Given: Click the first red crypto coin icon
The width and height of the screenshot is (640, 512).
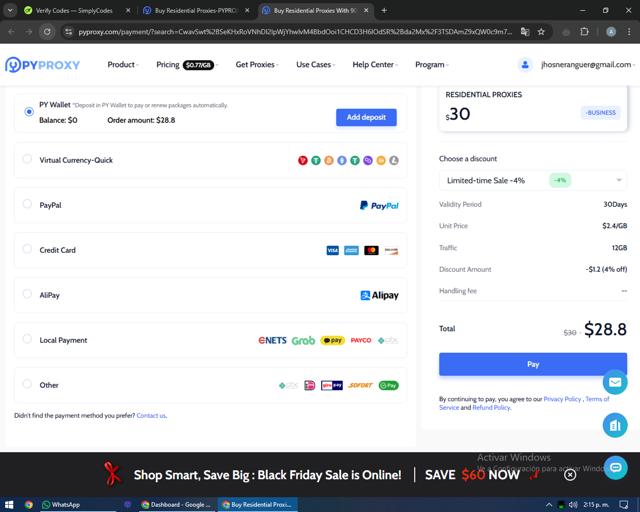Looking at the screenshot, I should pos(302,160).
